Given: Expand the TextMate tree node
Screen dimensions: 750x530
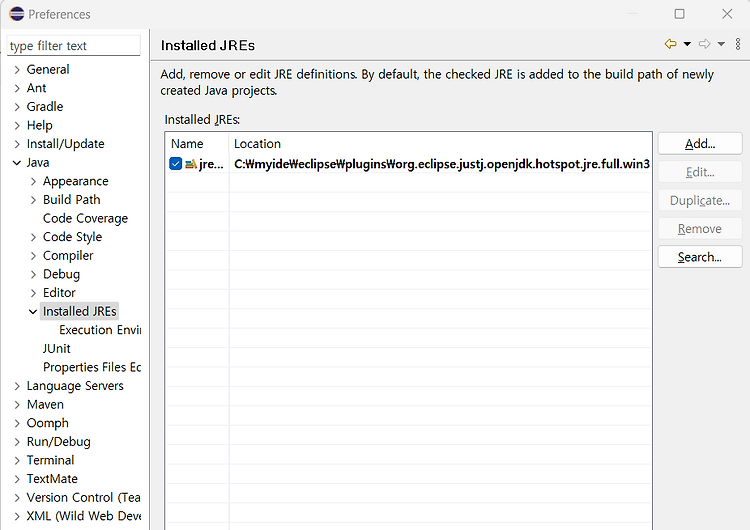Looking at the screenshot, I should coord(17,479).
